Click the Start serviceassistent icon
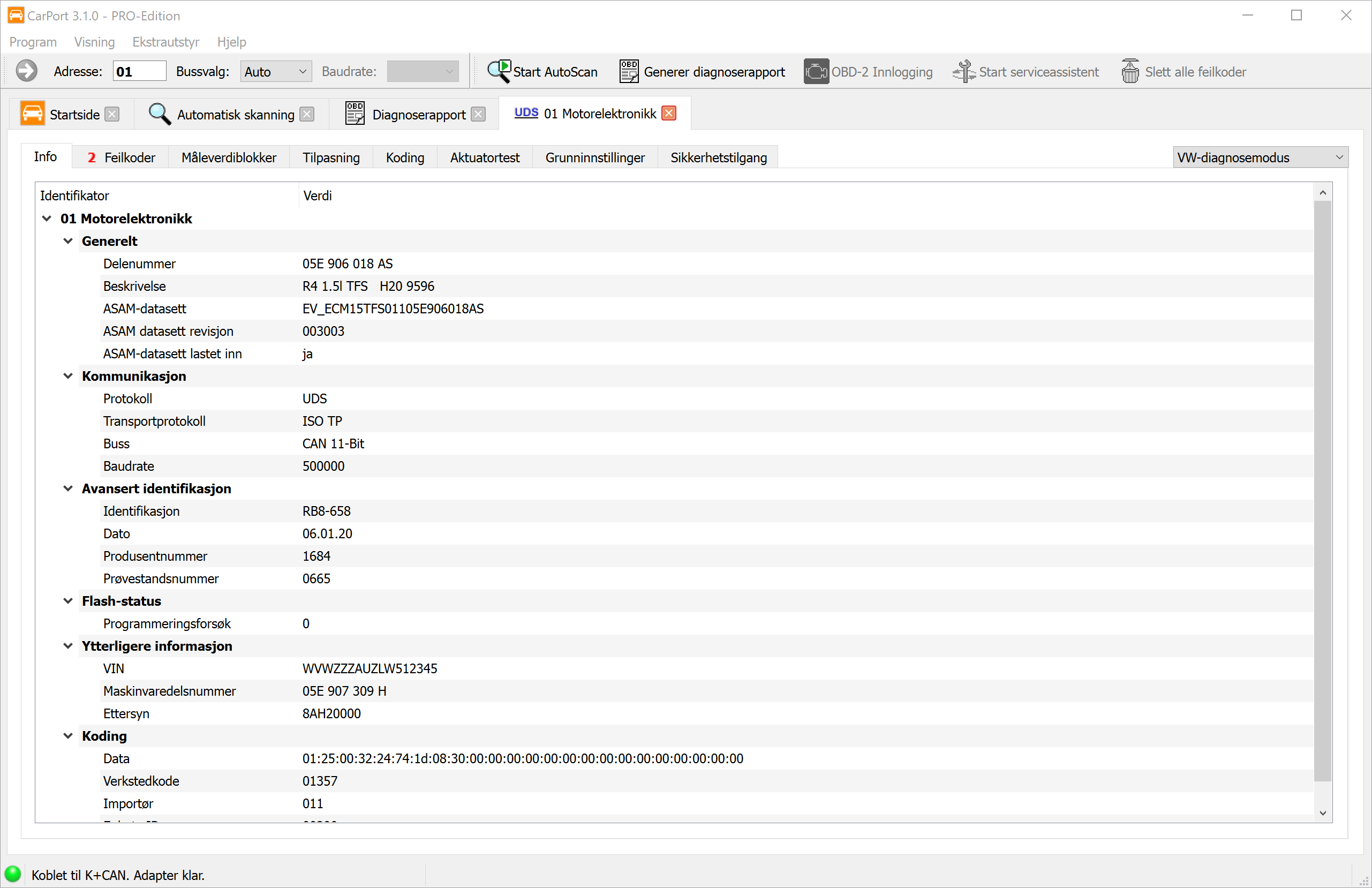This screenshot has width=1372, height=888. click(x=963, y=72)
